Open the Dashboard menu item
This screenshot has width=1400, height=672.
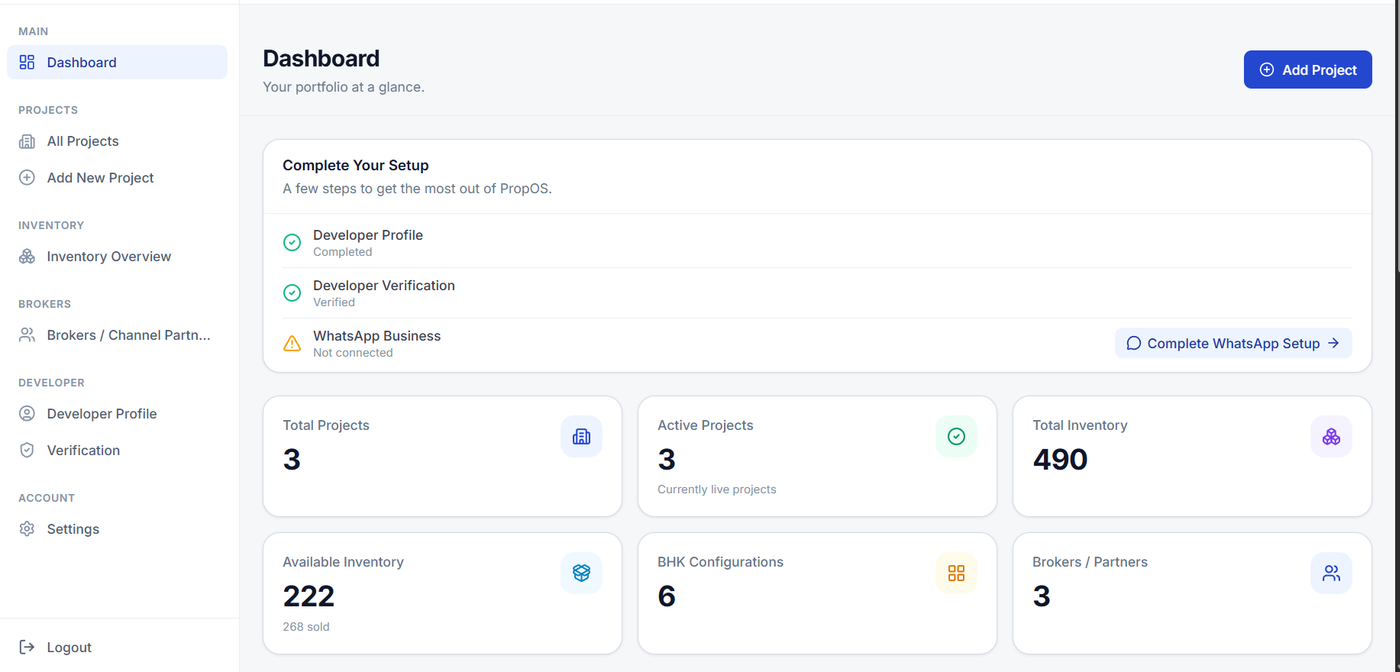[117, 62]
